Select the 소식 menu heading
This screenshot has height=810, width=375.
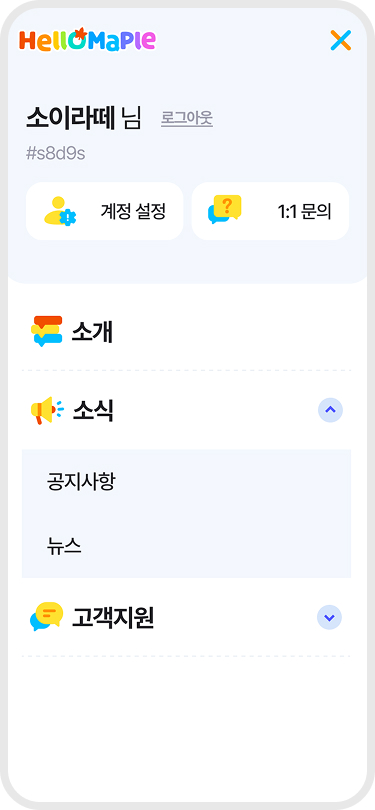(x=92, y=411)
